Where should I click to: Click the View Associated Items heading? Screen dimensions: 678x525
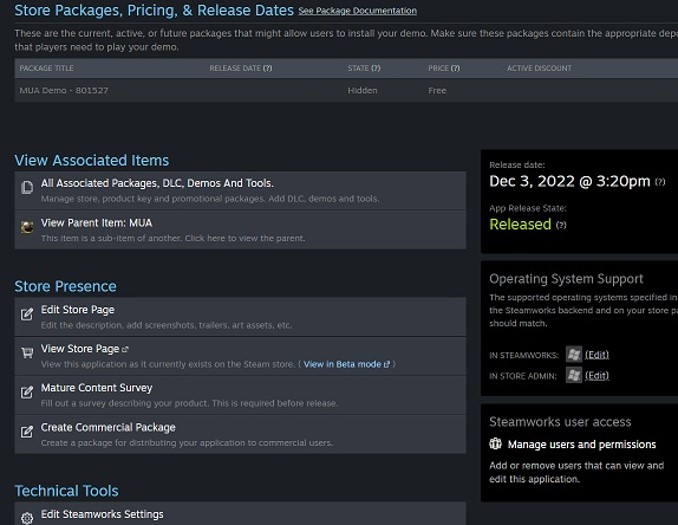tap(92, 160)
